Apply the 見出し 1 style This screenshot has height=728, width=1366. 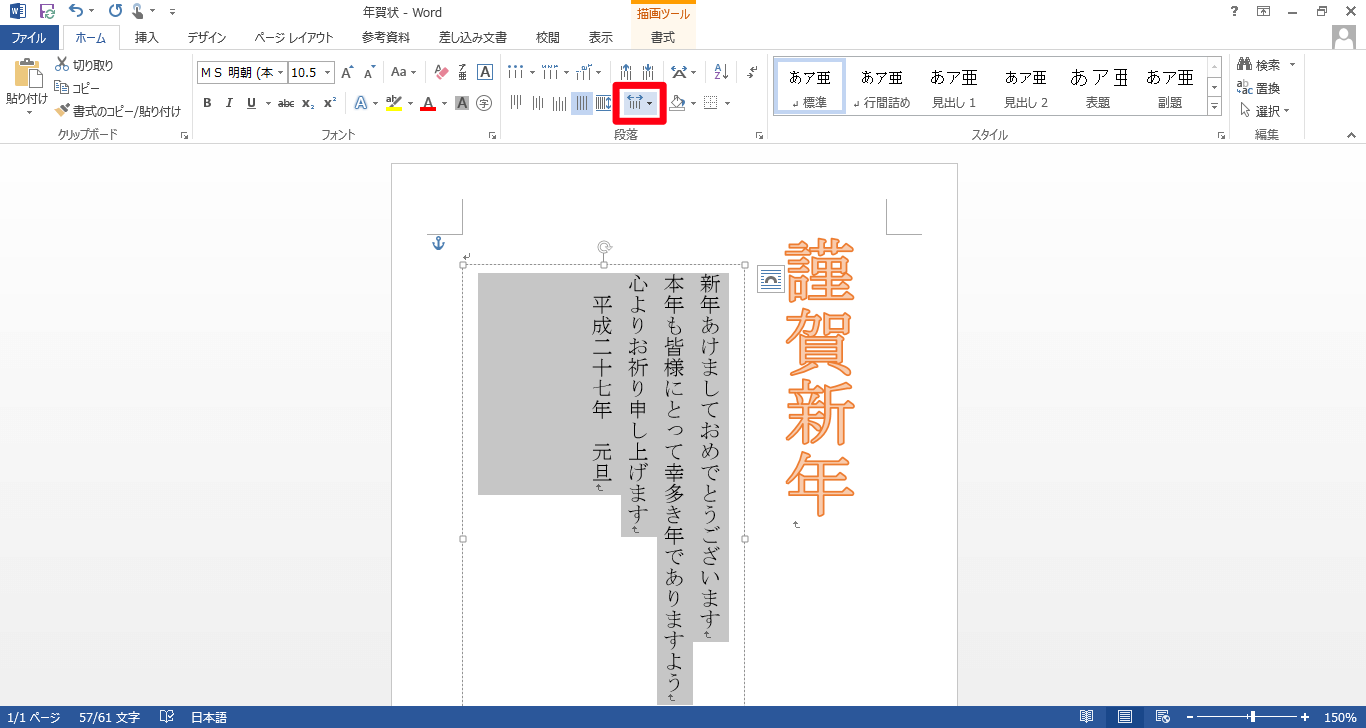[x=954, y=87]
